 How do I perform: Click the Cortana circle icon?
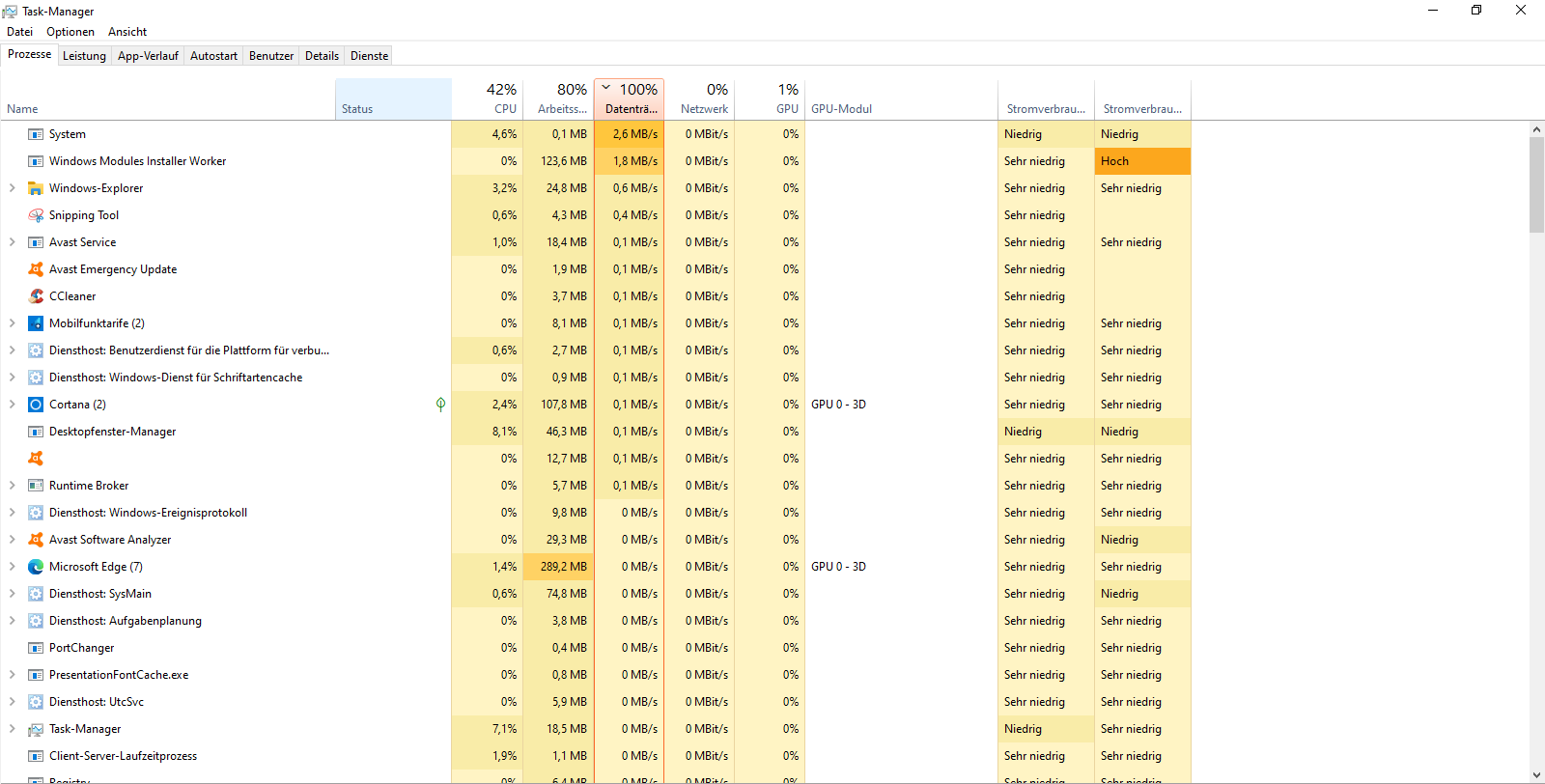pos(36,405)
